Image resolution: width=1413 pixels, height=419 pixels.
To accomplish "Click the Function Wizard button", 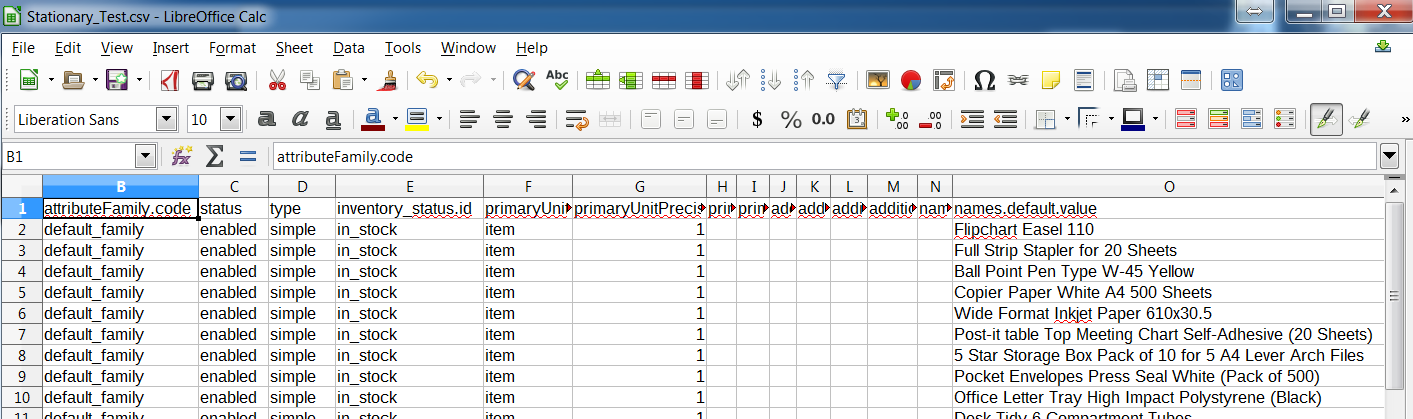I will [181, 157].
